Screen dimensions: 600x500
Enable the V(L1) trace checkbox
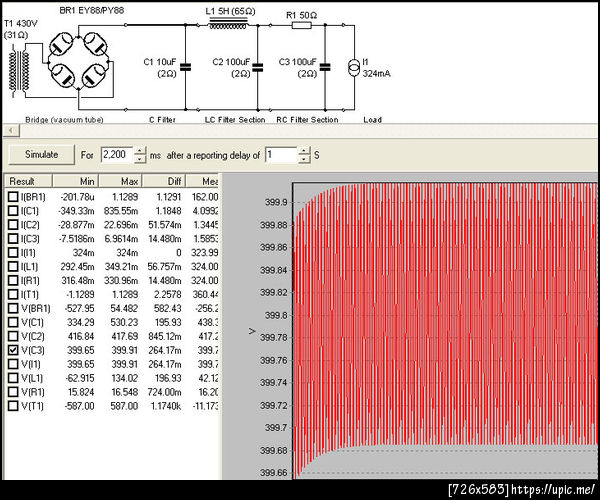click(x=13, y=378)
